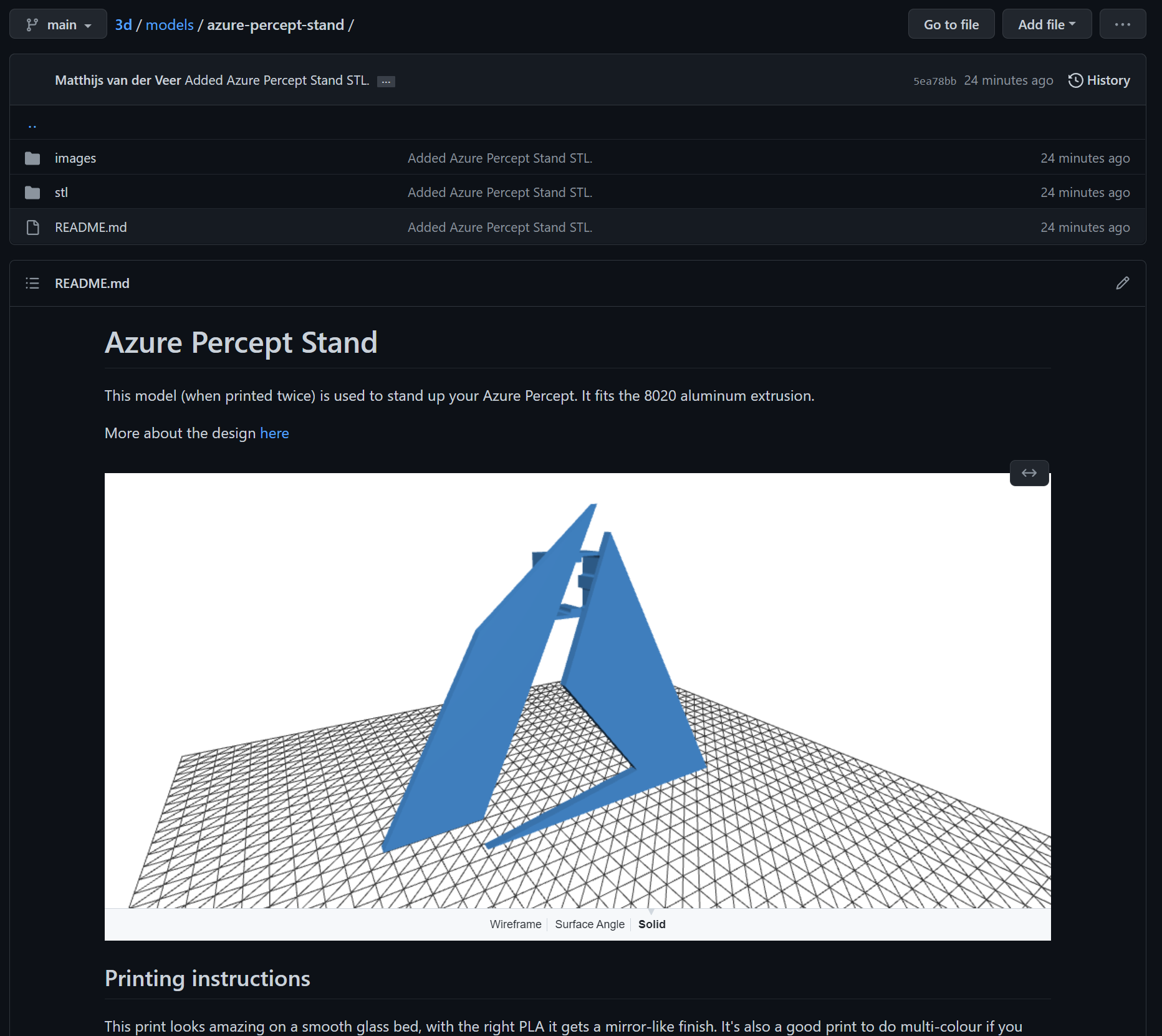Click the branch icon next to main
The height and width of the screenshot is (1036, 1162).
(33, 24)
